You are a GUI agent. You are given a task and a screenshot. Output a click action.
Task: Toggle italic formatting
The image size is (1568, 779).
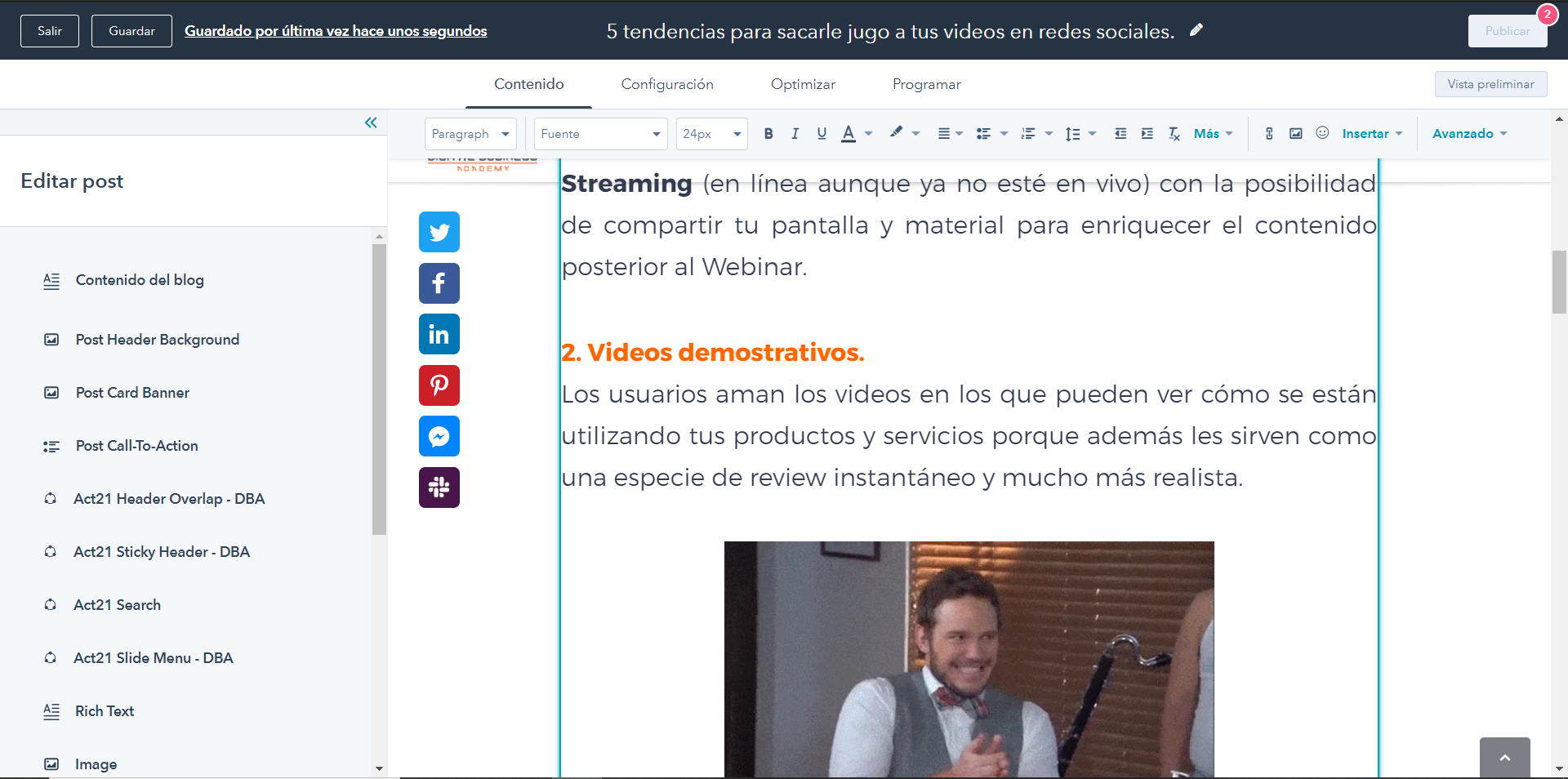[795, 134]
